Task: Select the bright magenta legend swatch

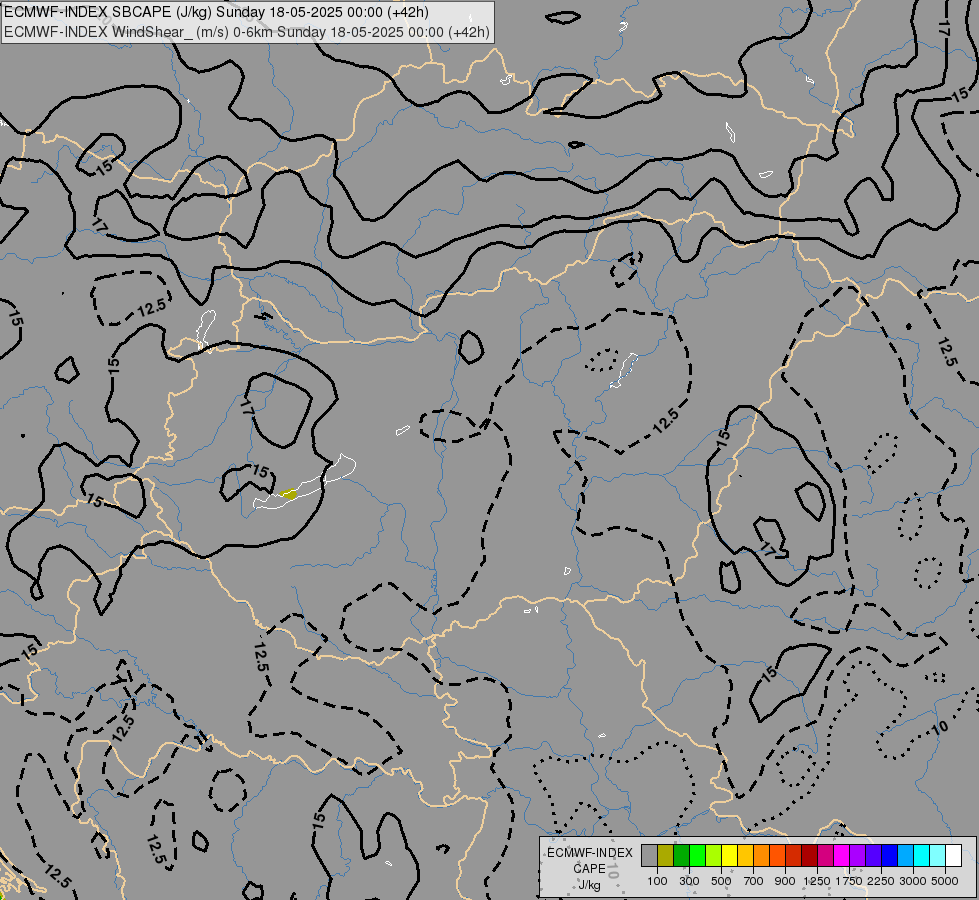Action: [842, 855]
